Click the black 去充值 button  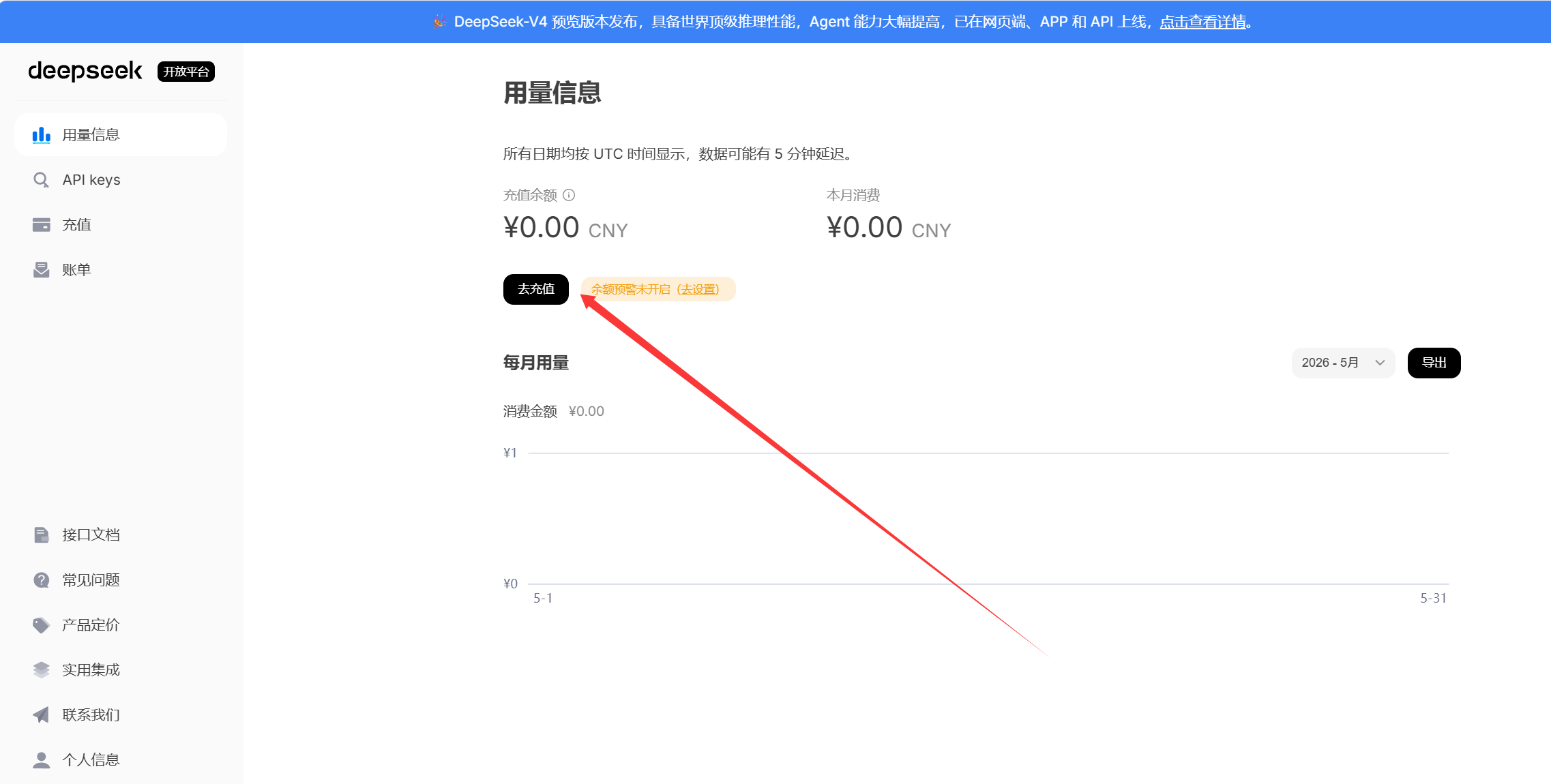pyautogui.click(x=536, y=289)
